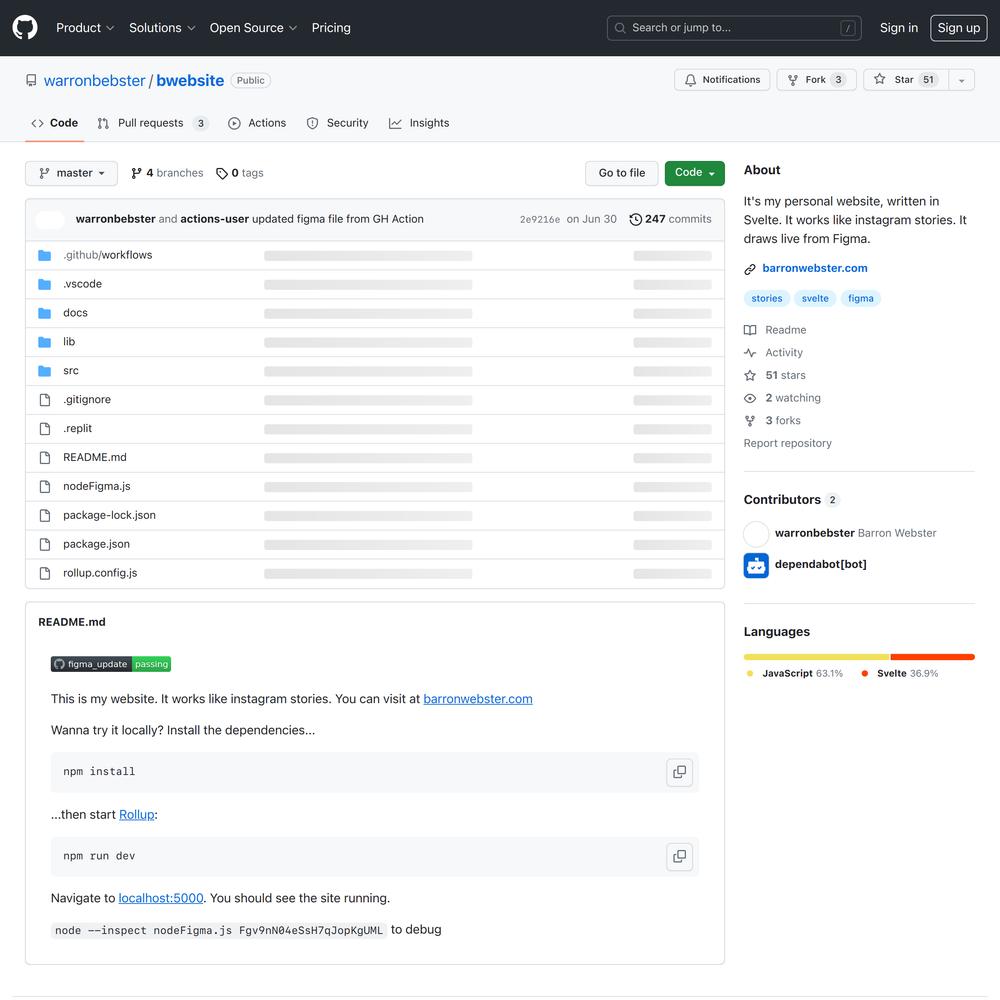Viewport: 1000px width, 1000px height.
Task: Open the Actions tab
Action: 257,123
